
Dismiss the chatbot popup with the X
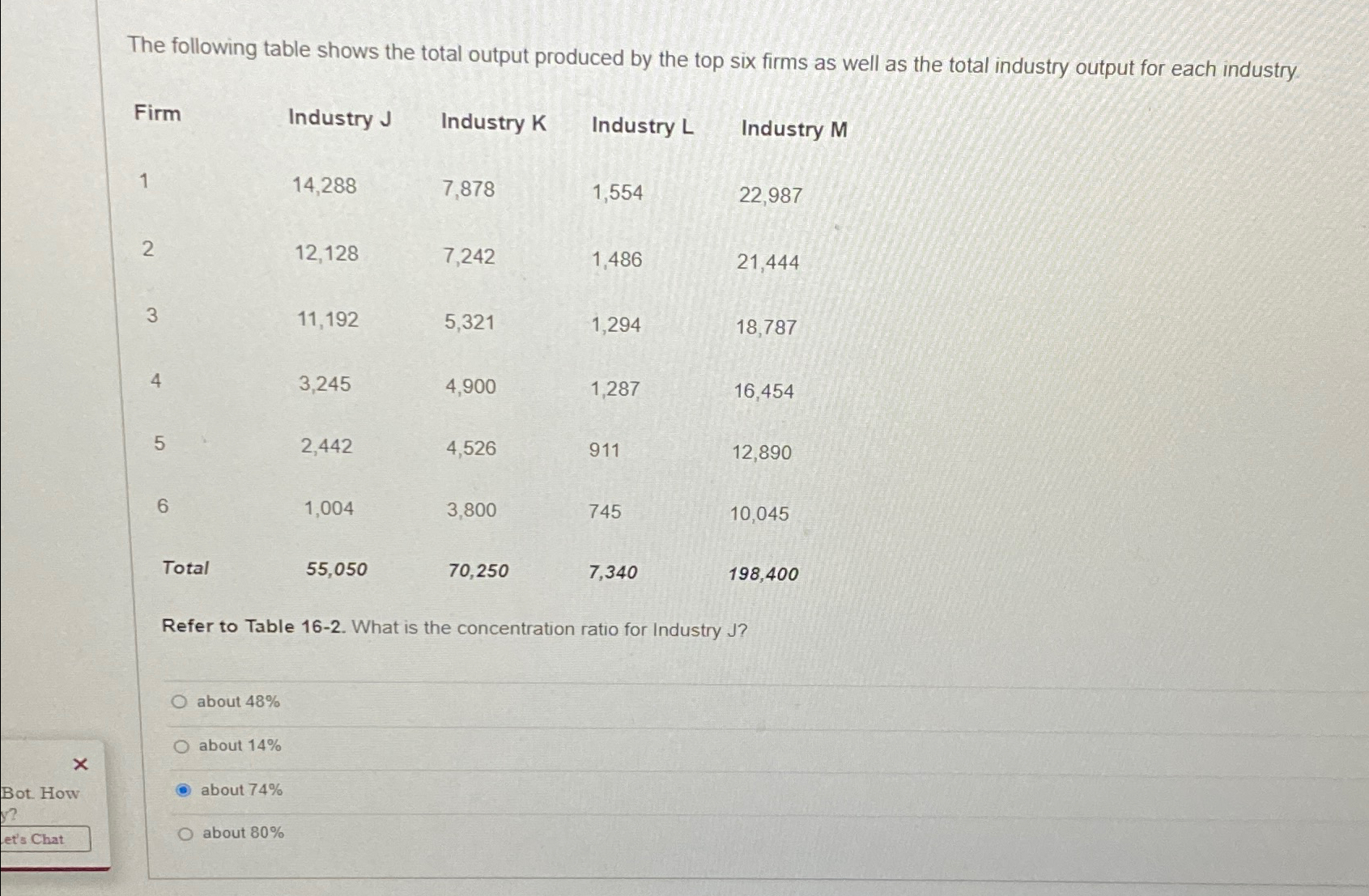(x=80, y=764)
